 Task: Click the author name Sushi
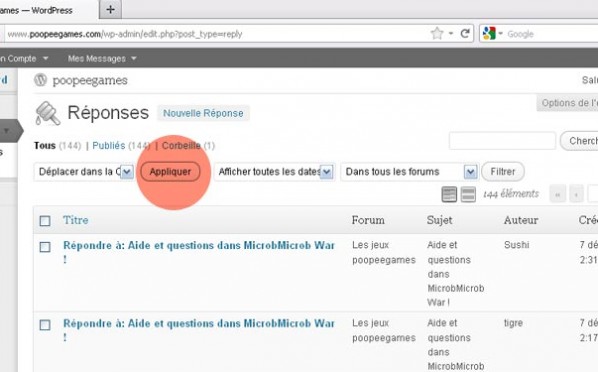coord(516,245)
